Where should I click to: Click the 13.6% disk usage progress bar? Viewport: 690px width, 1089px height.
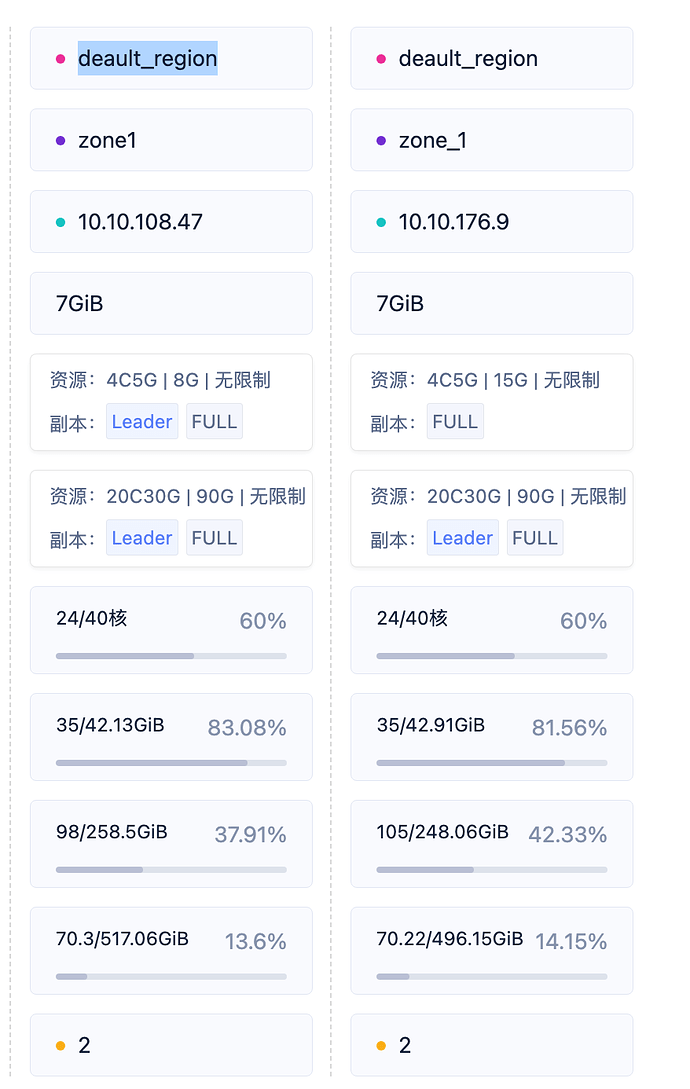click(x=171, y=977)
